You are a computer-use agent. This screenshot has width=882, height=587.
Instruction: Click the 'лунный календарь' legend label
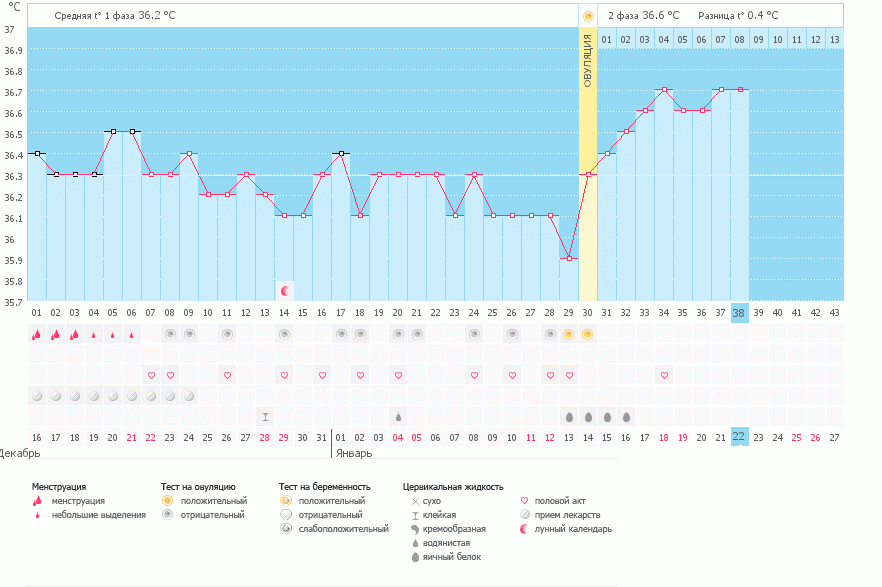574,529
